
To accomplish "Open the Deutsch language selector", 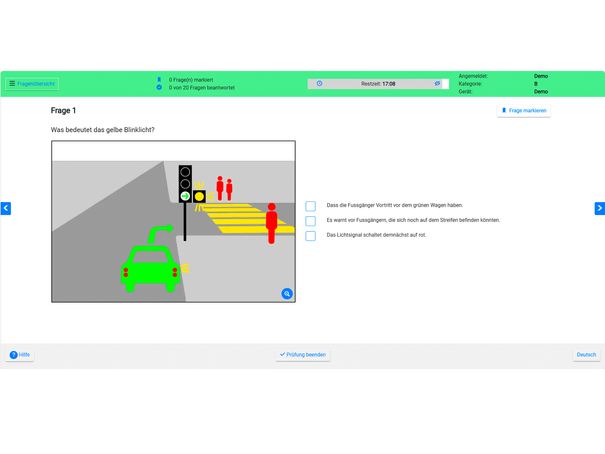I will point(586,355).
